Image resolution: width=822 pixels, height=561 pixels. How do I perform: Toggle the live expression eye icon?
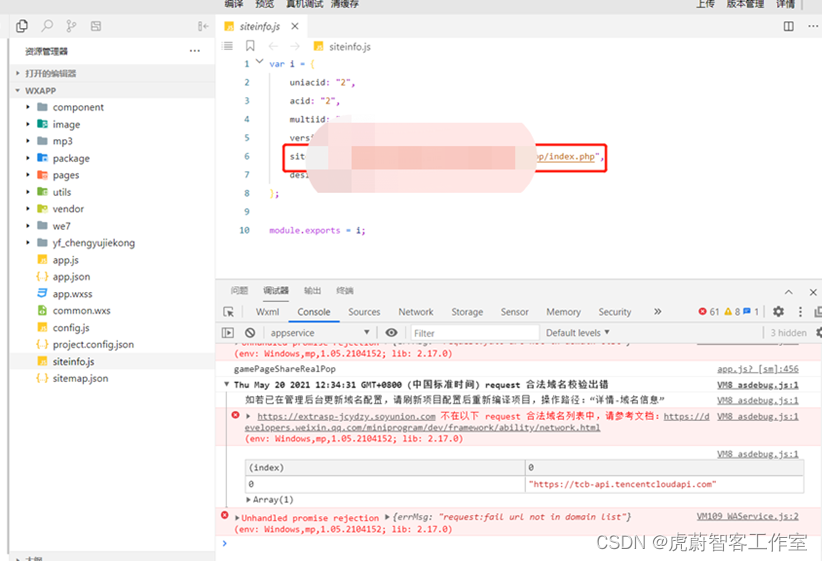(x=391, y=332)
